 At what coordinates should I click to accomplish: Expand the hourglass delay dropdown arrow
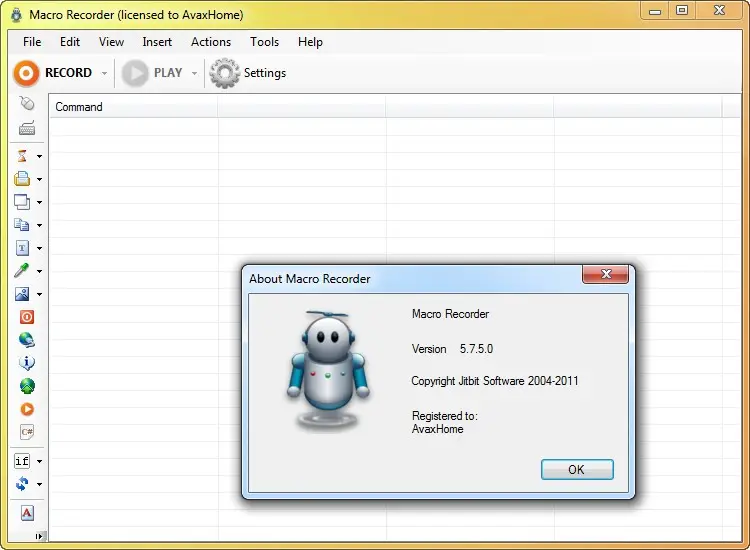tap(39, 156)
